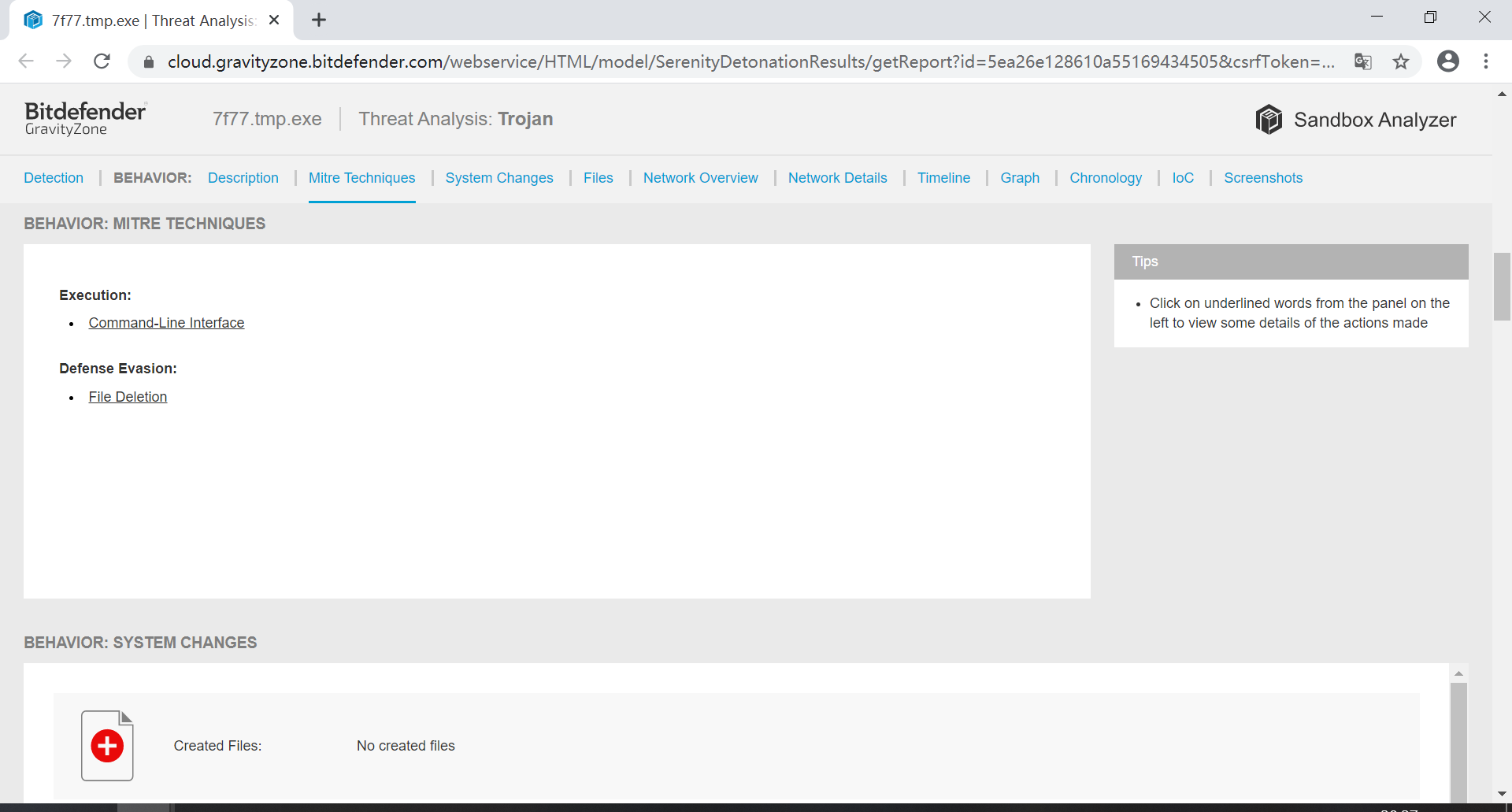Minimize the Chrome window
The image size is (1512, 812).
(1377, 17)
